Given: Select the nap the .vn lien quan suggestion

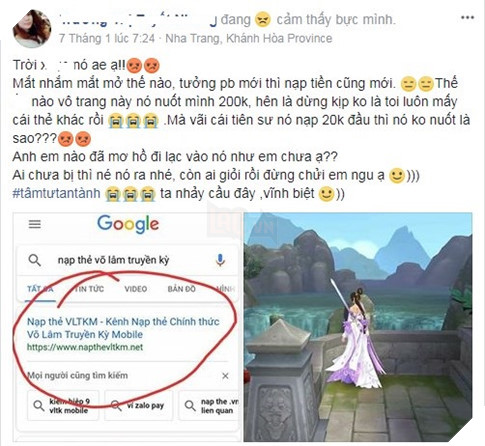Looking at the screenshot, I should (209, 406).
